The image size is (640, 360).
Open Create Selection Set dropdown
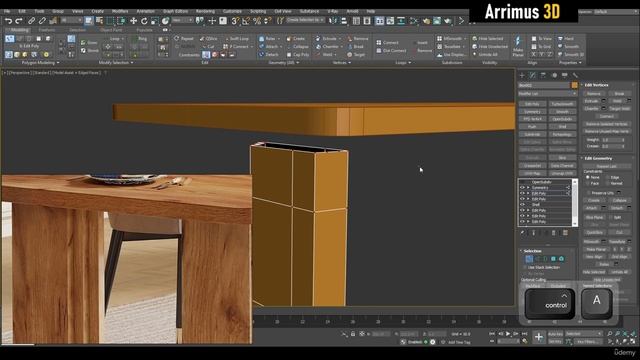pyautogui.click(x=305, y=20)
